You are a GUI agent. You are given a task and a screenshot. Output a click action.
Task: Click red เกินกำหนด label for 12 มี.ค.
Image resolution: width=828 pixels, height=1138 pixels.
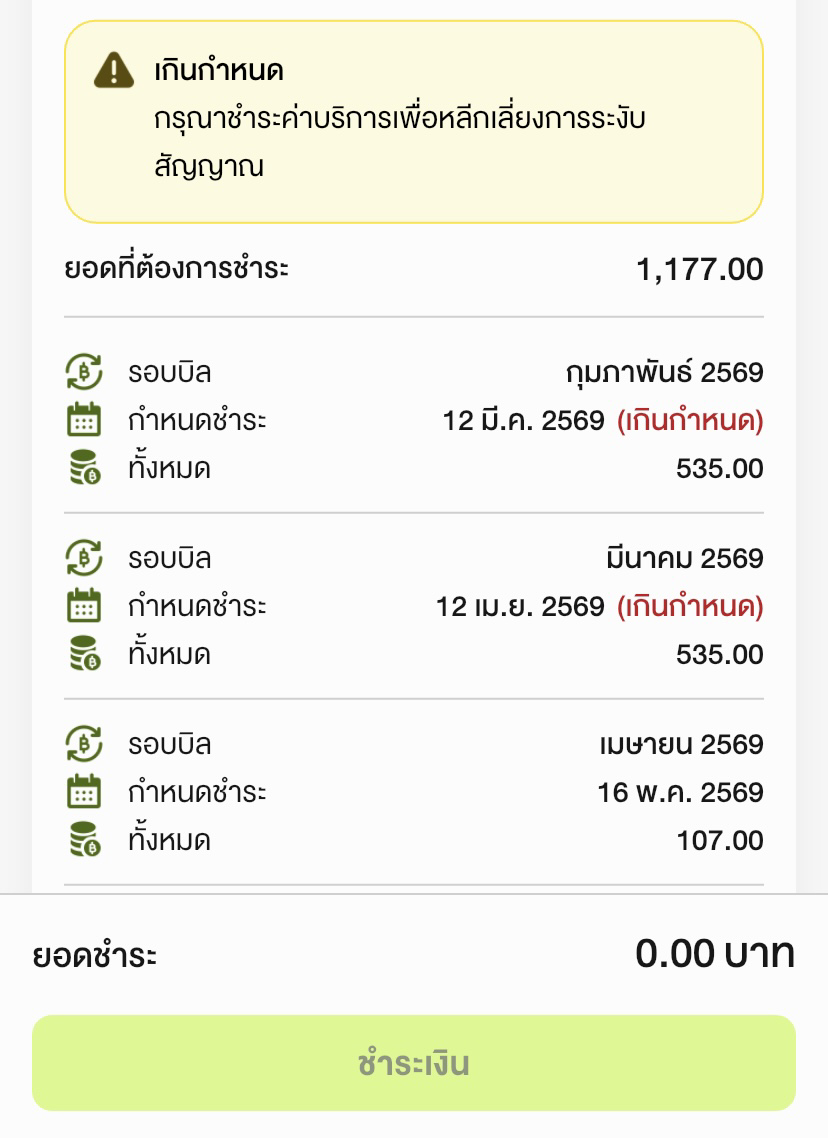click(690, 420)
